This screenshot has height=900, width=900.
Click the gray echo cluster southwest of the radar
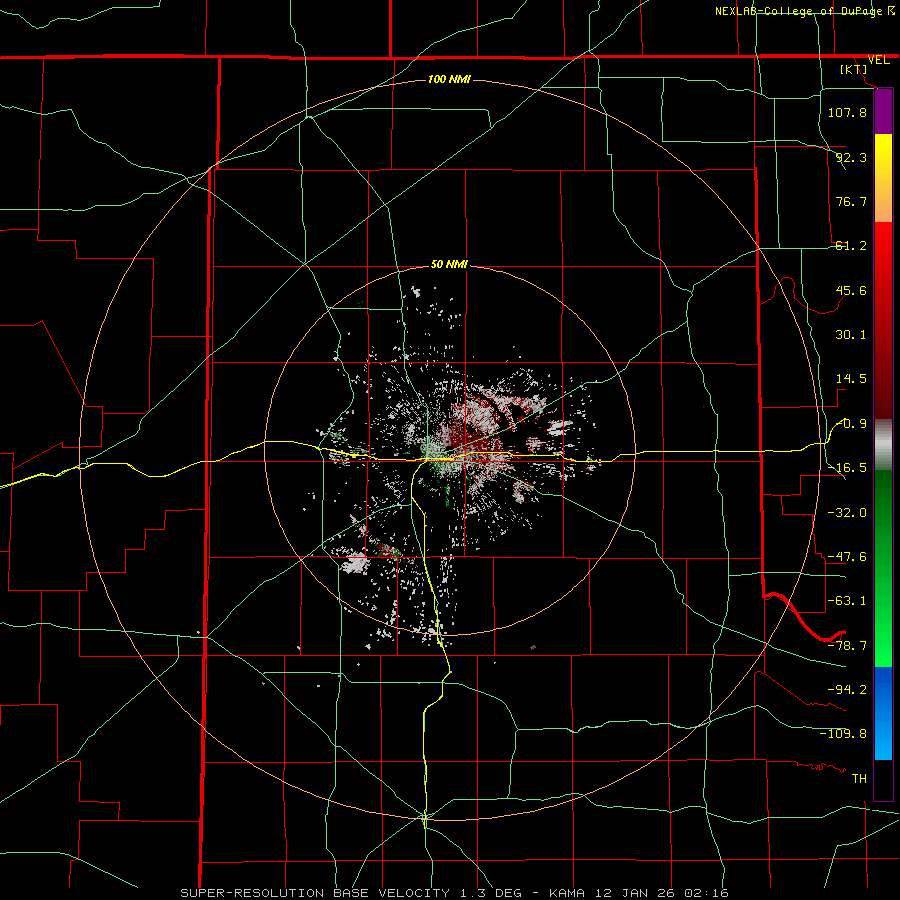(x=356, y=564)
